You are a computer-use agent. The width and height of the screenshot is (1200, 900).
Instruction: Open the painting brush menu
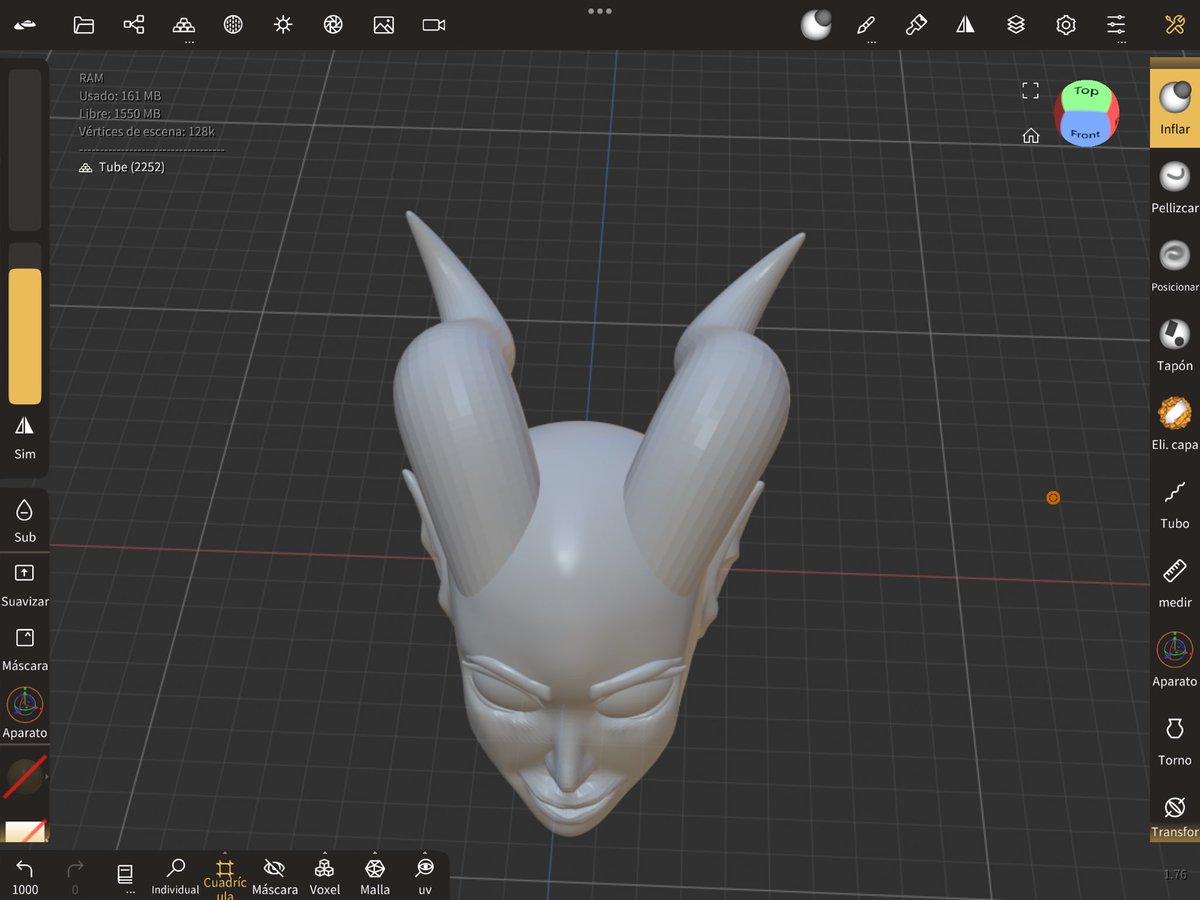coord(916,25)
